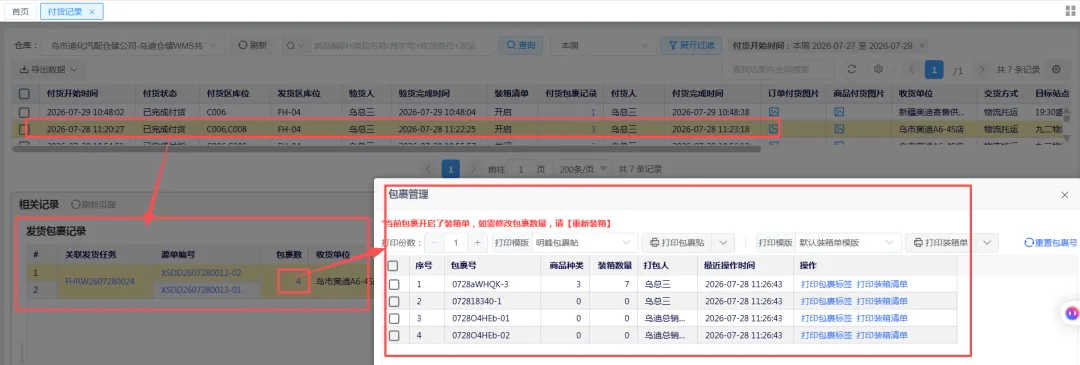Screen dimensions: 1080x365
Task: Click 打印包裹标签 for package 0728aWHQK-3
Action: (826, 284)
